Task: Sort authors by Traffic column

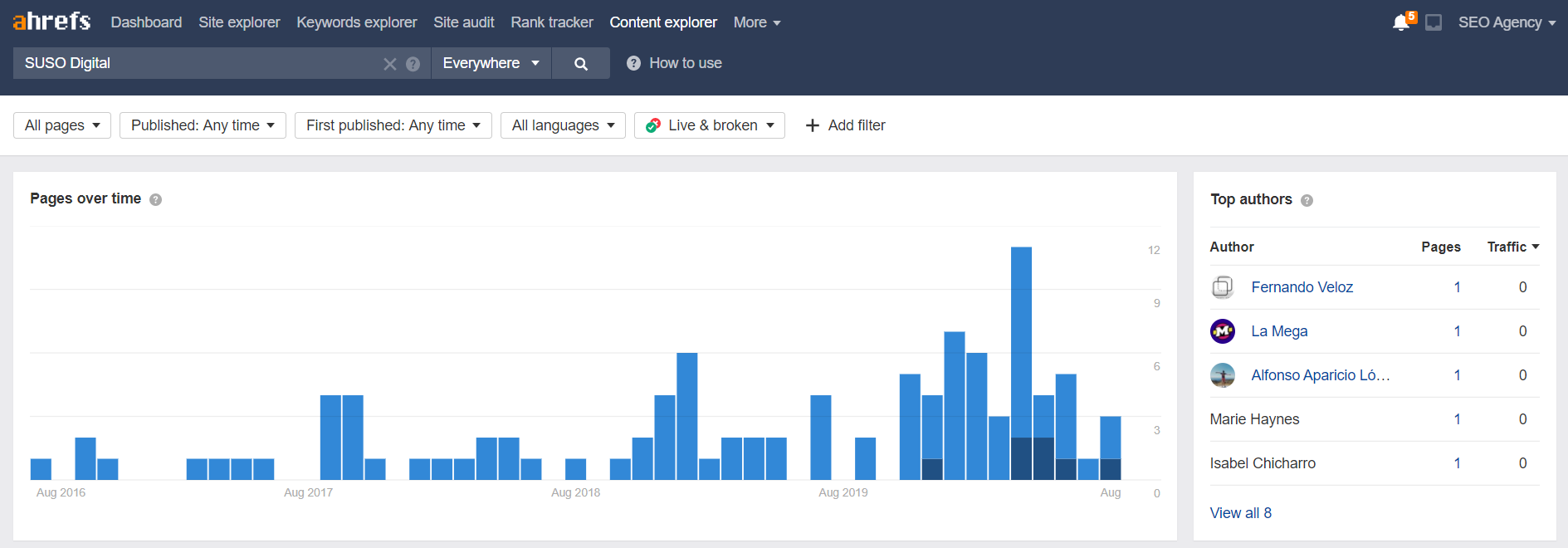Action: 1512,247
